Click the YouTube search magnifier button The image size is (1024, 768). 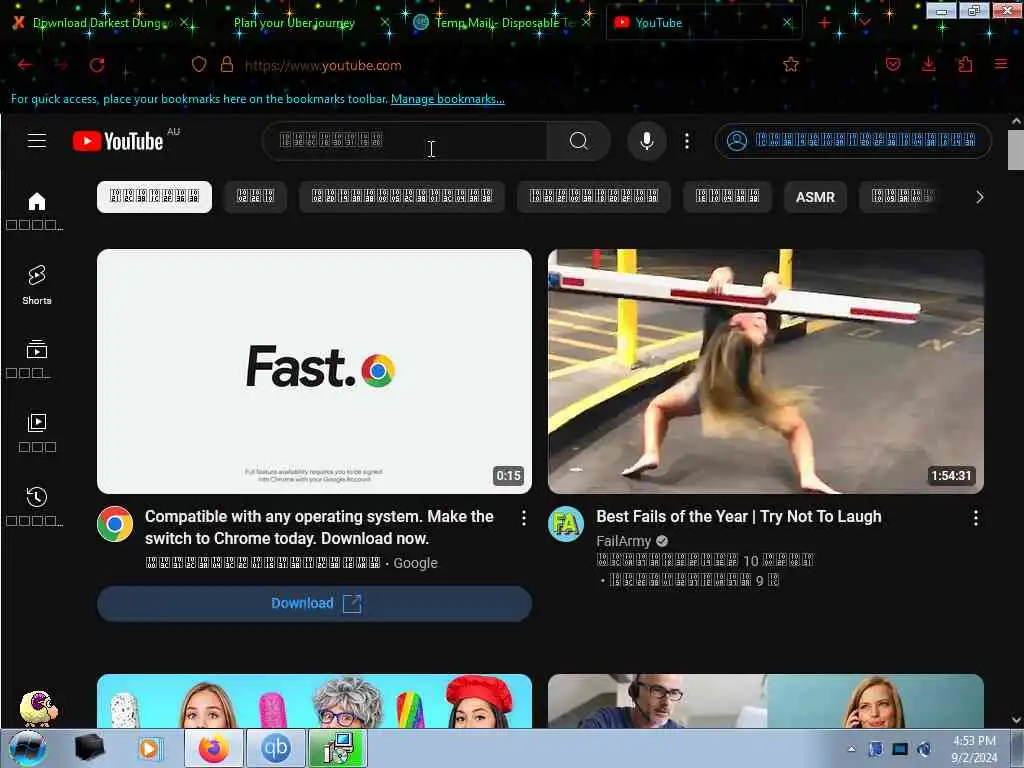(579, 140)
